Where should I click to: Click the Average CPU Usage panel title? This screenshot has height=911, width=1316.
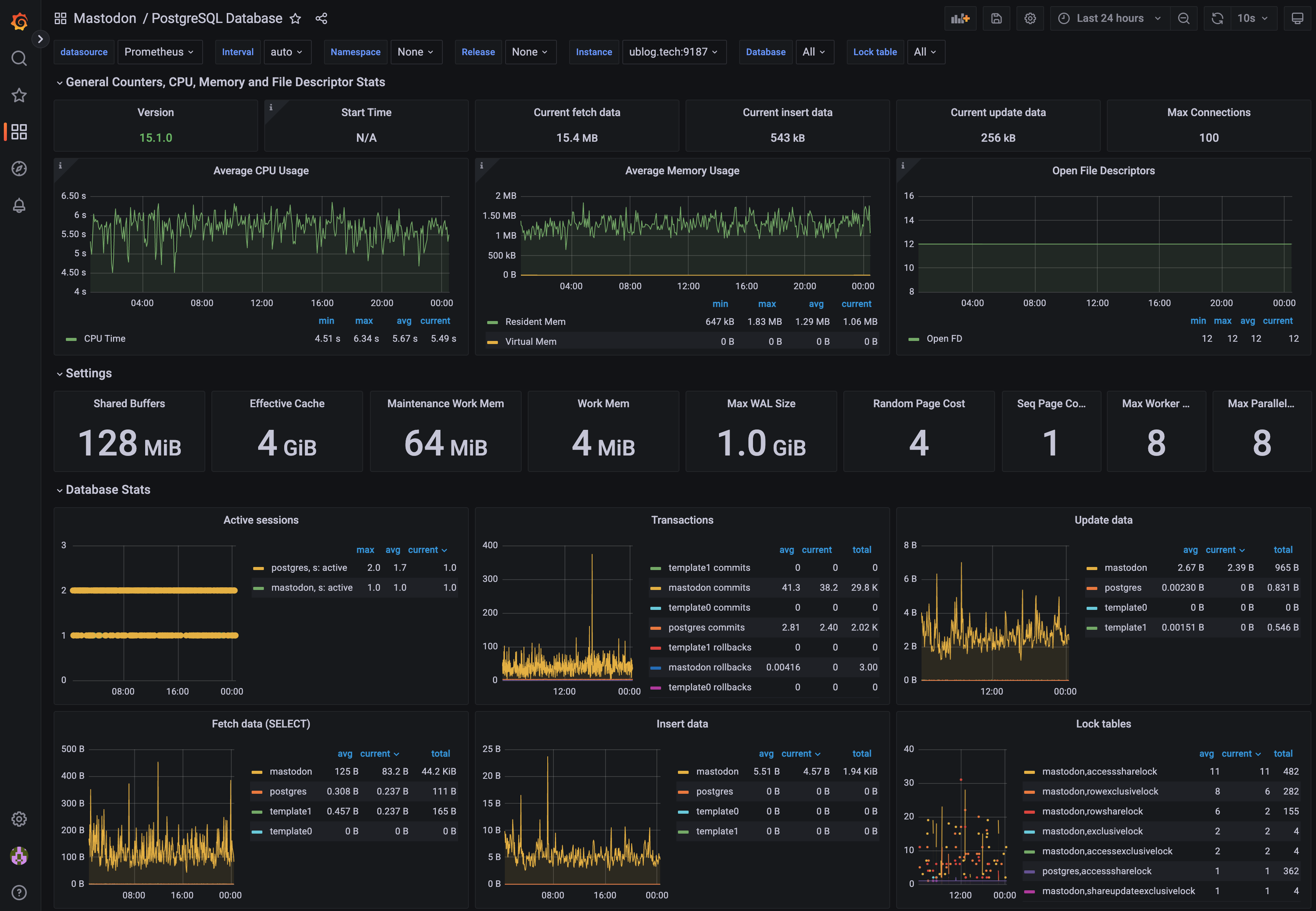coord(261,171)
